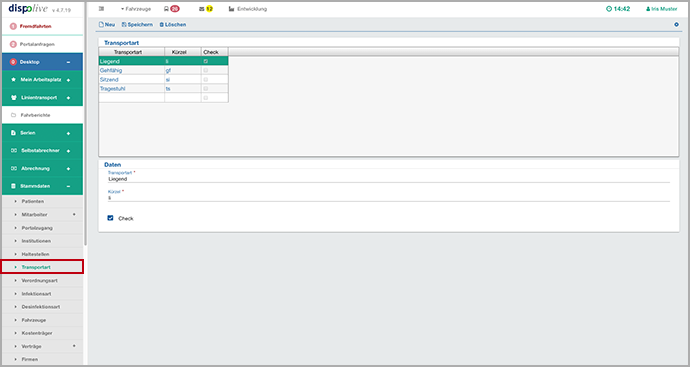Click the Neu document icon in toolbar
The height and width of the screenshot is (367, 690).
(x=101, y=25)
